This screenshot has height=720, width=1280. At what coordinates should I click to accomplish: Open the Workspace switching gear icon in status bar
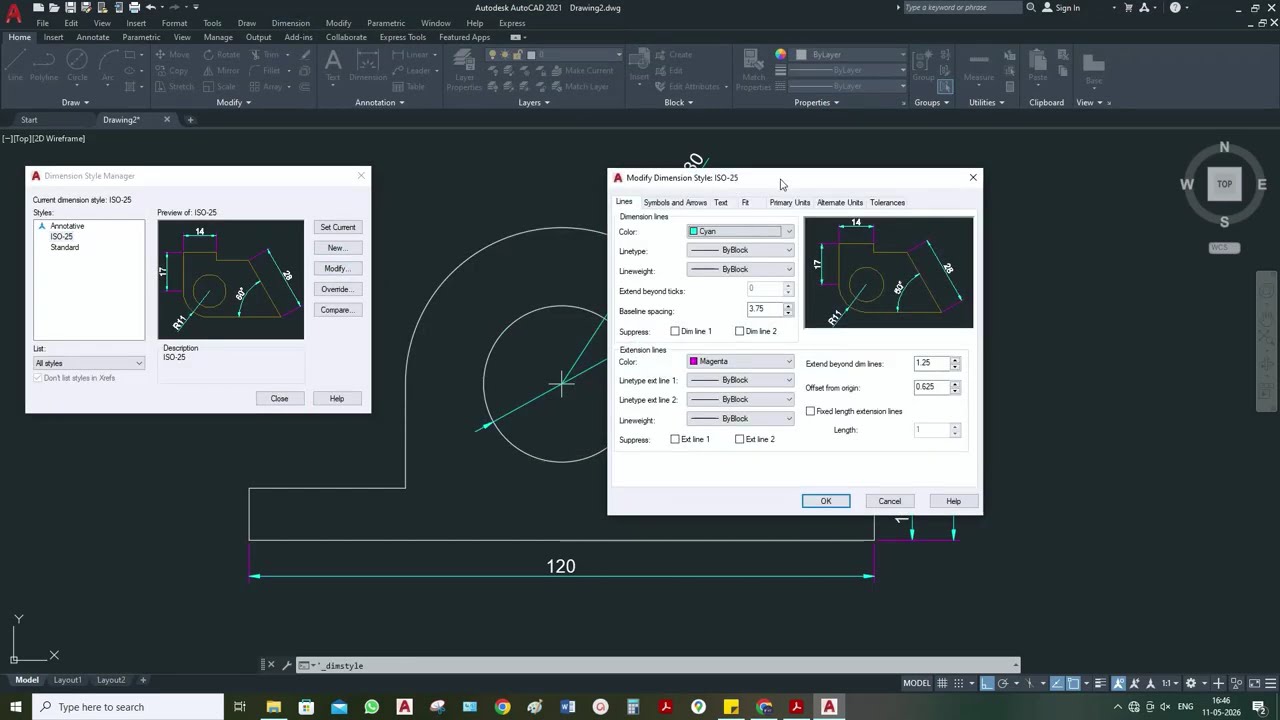point(1190,684)
